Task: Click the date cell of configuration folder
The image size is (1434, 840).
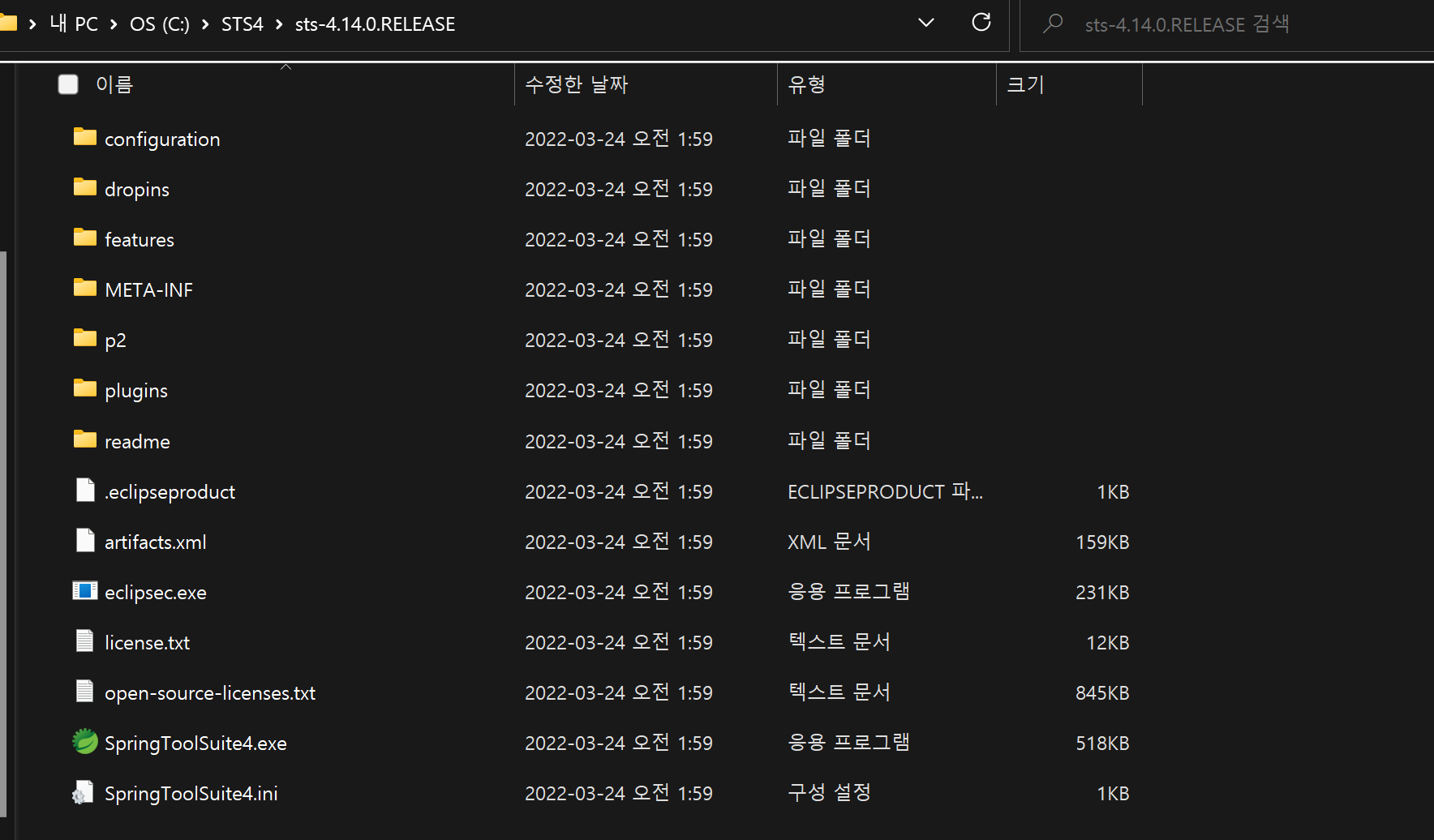Action: click(619, 139)
